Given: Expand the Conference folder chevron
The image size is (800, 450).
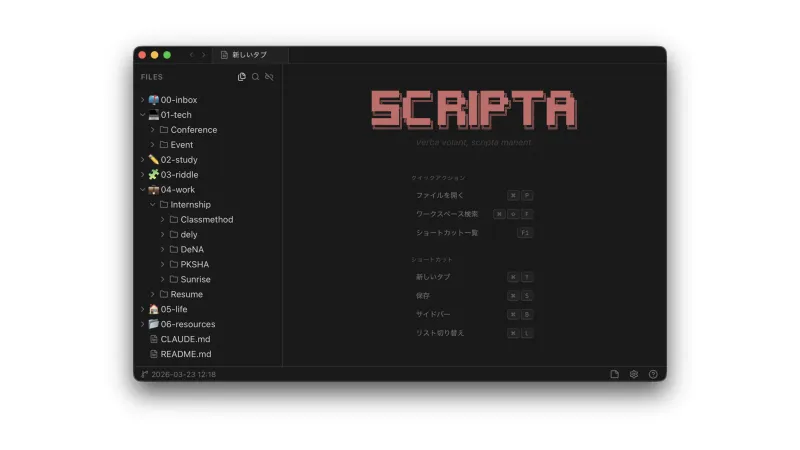Looking at the screenshot, I should (153, 130).
